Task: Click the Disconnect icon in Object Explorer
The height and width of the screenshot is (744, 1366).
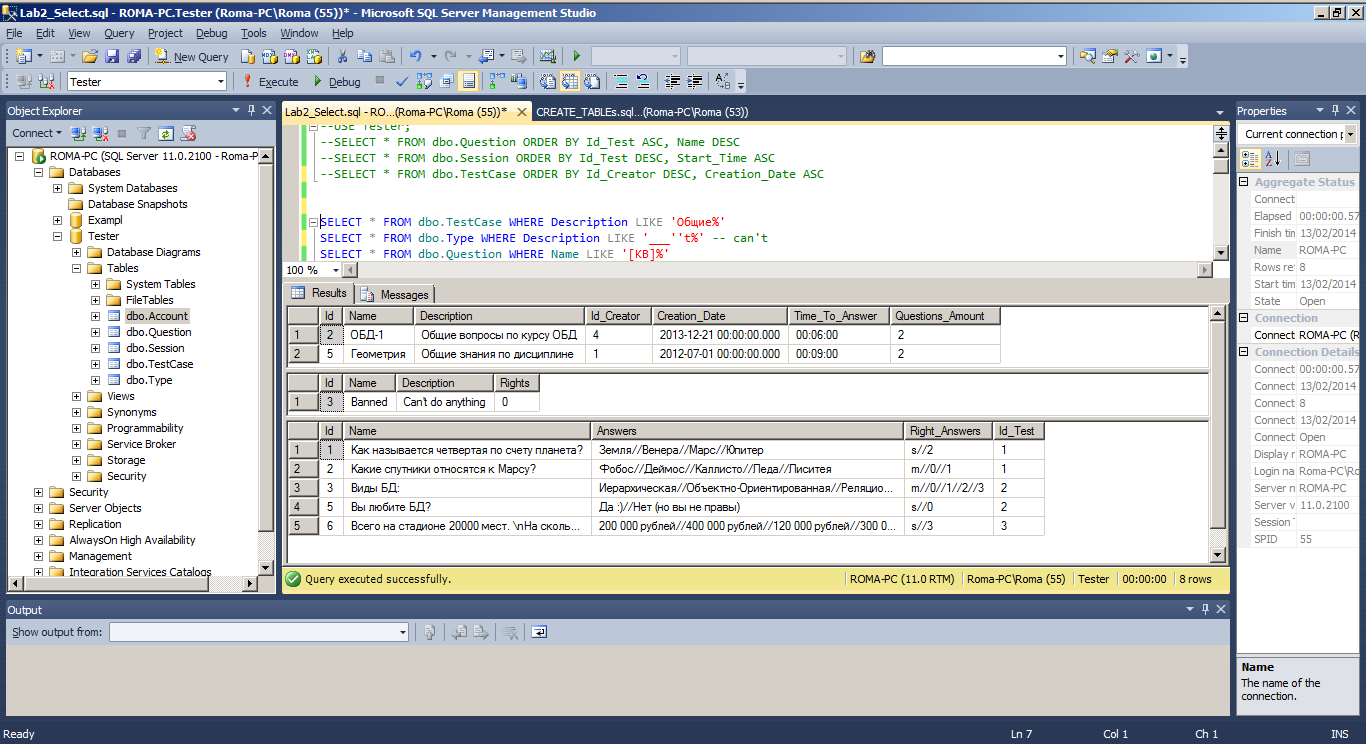Action: tap(100, 133)
